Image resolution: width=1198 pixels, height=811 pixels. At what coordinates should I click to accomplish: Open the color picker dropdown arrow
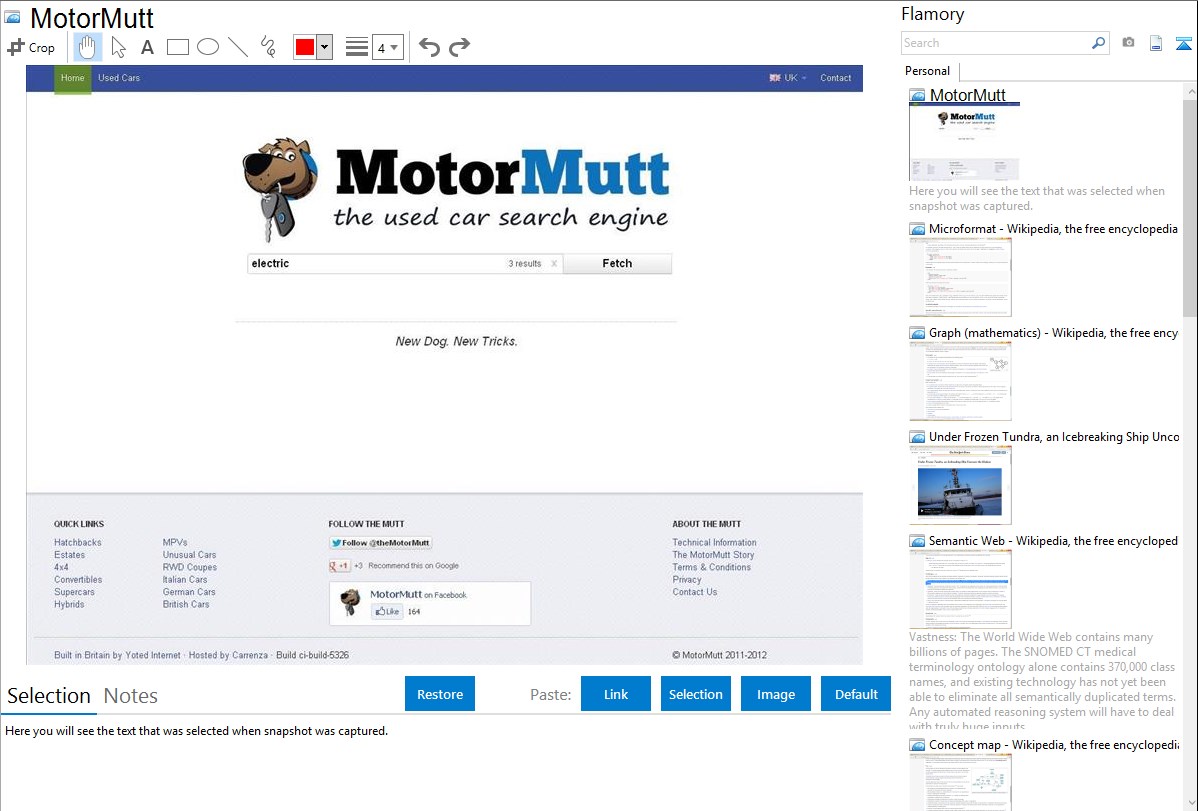(x=324, y=47)
